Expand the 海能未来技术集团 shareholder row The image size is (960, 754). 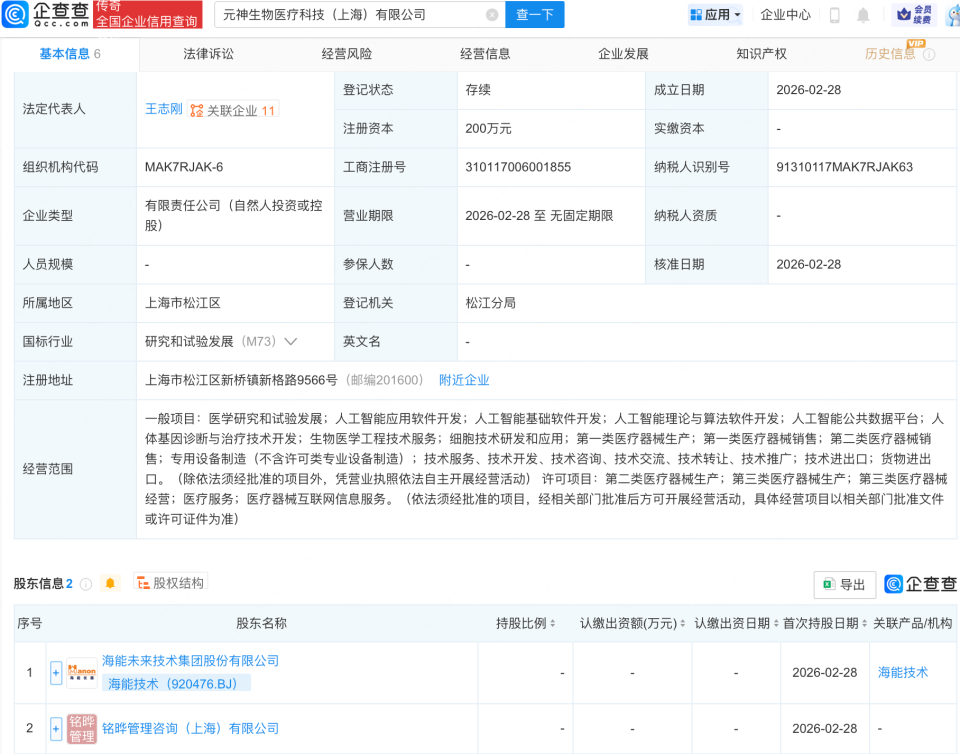coord(56,672)
